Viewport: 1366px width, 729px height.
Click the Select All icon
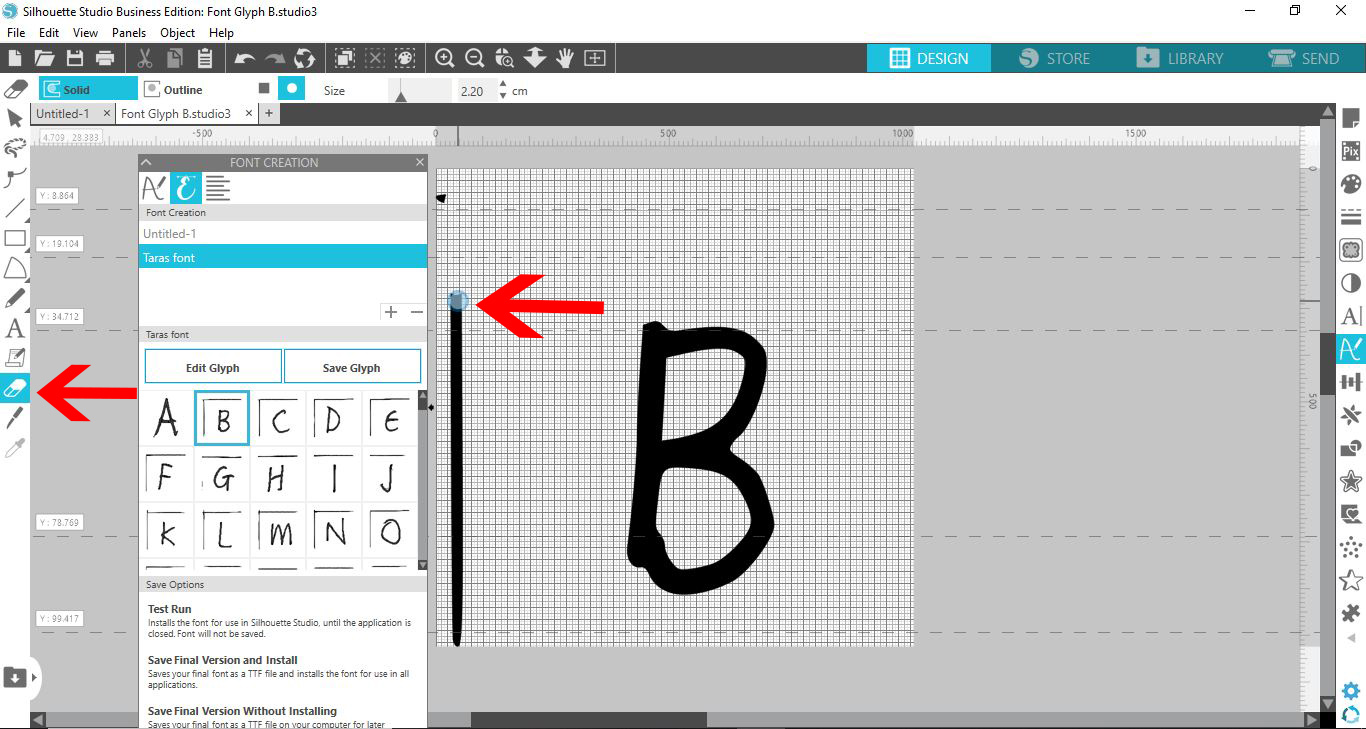coord(344,58)
